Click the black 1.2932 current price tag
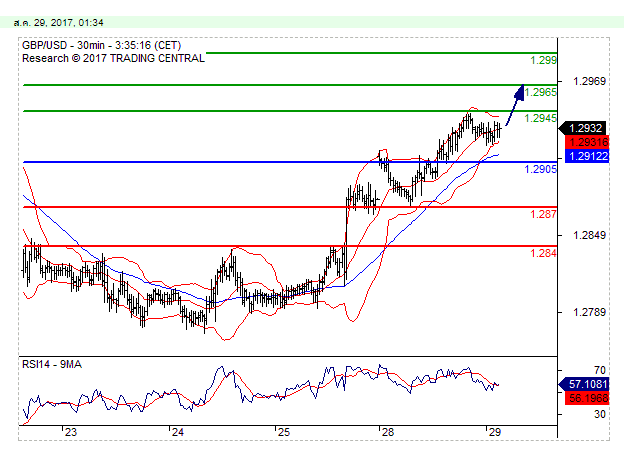The width and height of the screenshot is (624, 452). 584,128
